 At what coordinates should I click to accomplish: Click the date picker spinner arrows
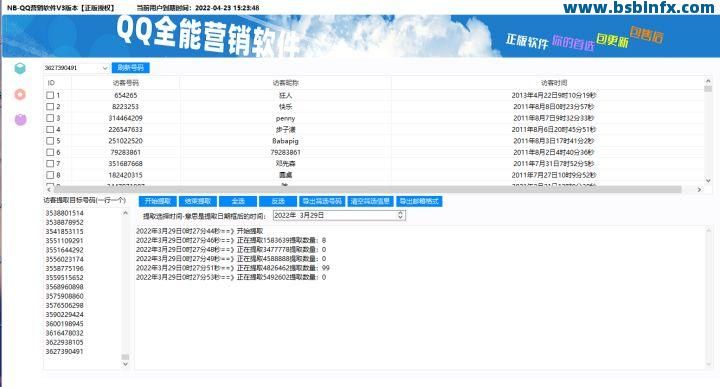pos(400,215)
